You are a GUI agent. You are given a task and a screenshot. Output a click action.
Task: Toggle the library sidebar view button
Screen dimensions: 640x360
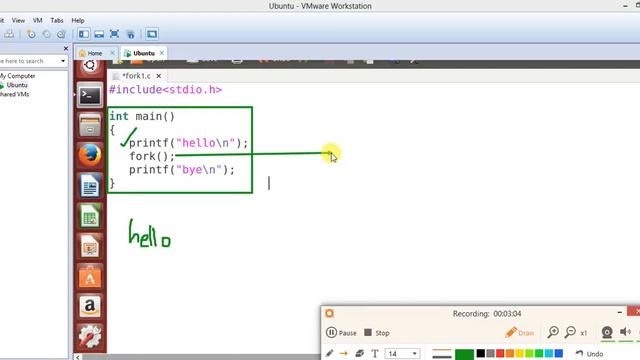pyautogui.click(x=84, y=34)
